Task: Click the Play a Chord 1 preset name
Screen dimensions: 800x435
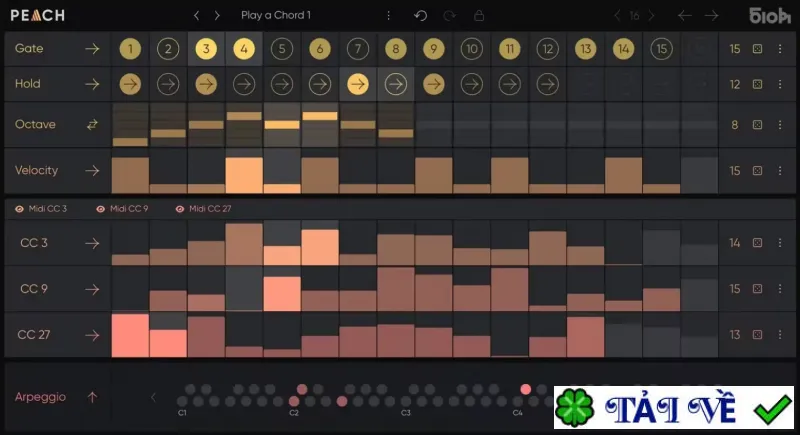Action: 276,15
